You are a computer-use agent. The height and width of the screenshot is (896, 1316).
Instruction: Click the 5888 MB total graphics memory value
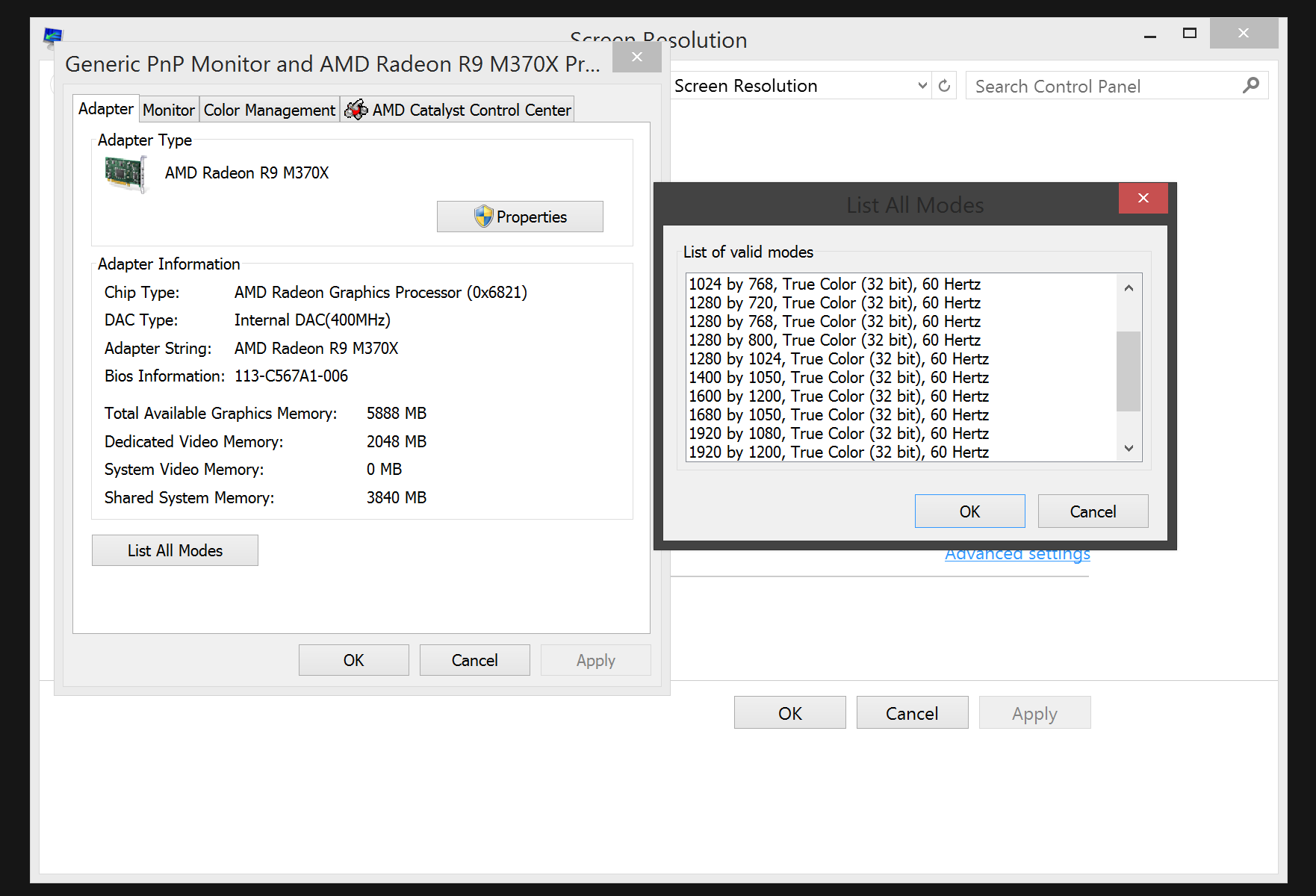pos(397,414)
